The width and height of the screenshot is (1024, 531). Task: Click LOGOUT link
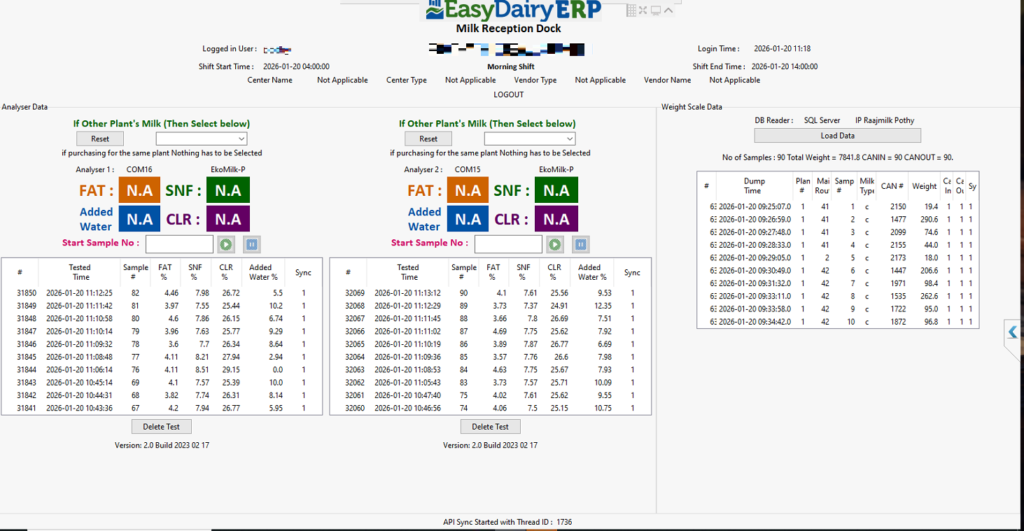(x=508, y=95)
